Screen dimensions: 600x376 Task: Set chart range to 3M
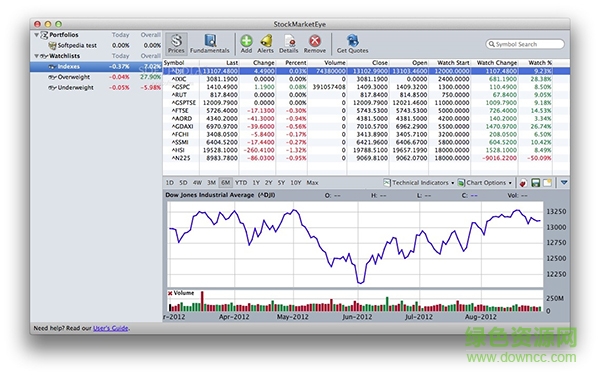pos(212,183)
